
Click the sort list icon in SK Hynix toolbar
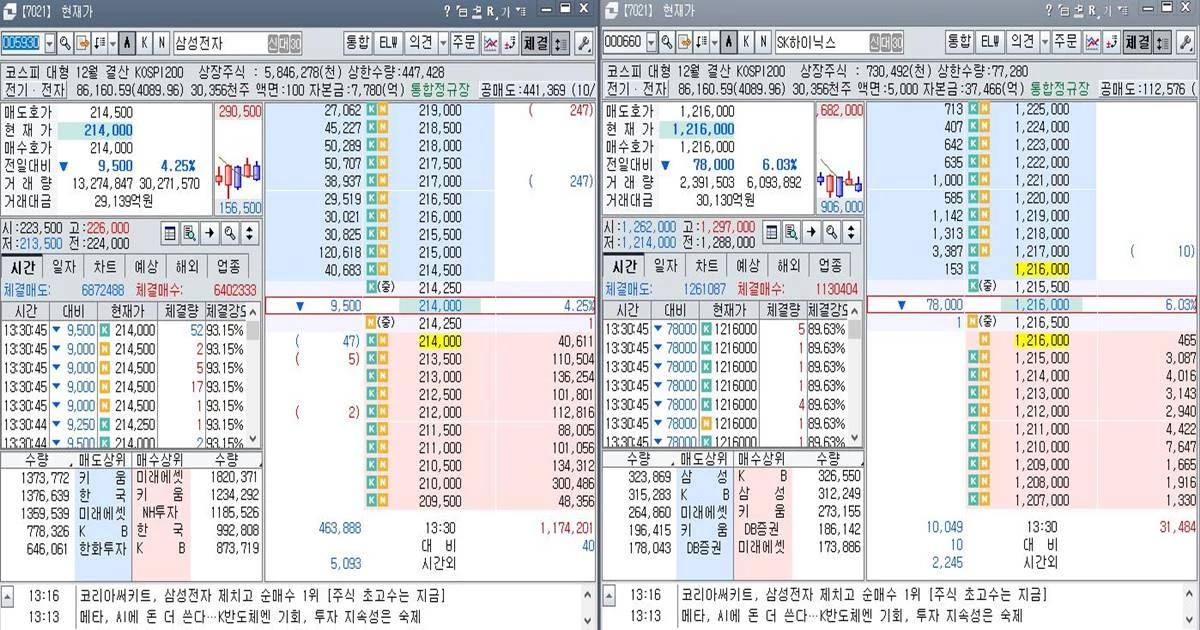[700, 43]
